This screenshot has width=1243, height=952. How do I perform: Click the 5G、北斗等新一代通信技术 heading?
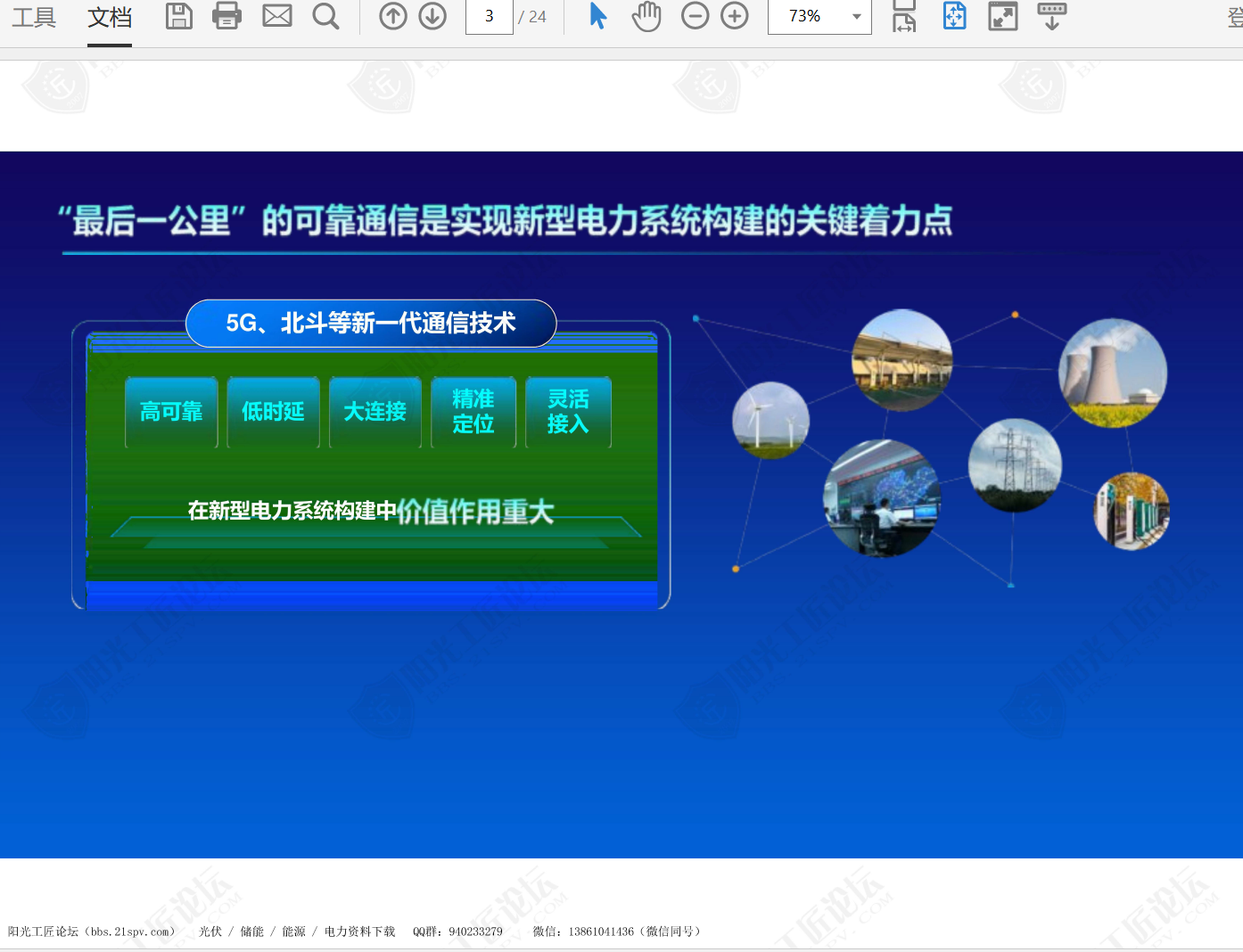tap(371, 323)
